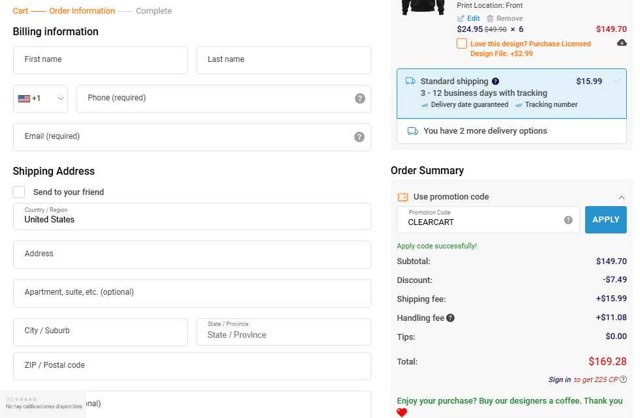640x418 pixels.
Task: Click the Last name field
Action: click(284, 60)
